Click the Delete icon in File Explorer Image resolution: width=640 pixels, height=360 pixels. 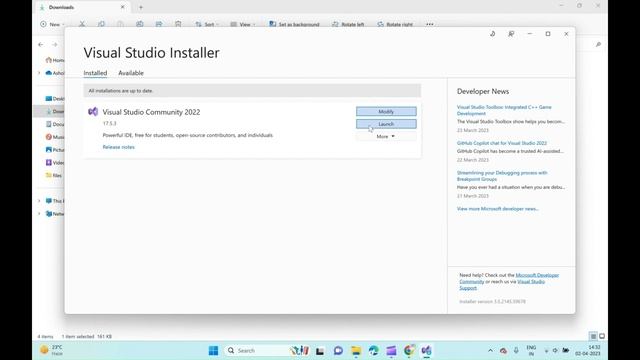pyautogui.click(x=178, y=24)
